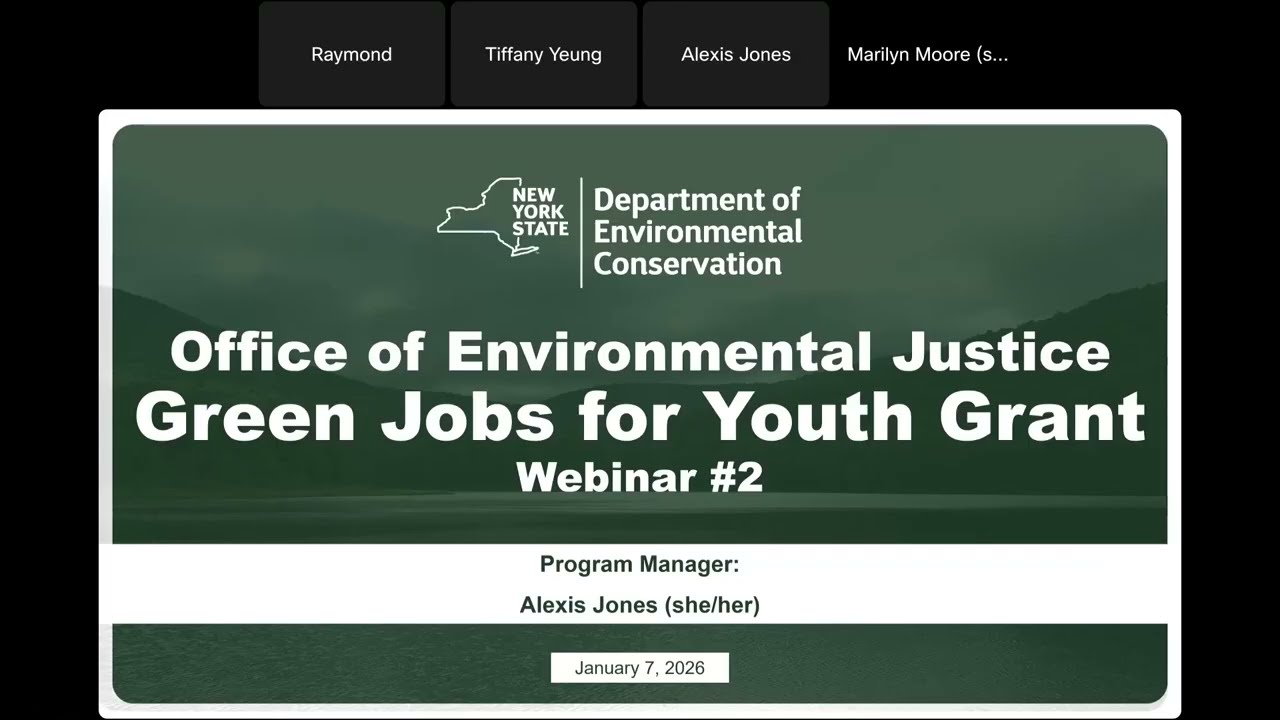Viewport: 1280px width, 720px height.
Task: Click 'Department of Environmental Conservation' text
Action: (697, 231)
